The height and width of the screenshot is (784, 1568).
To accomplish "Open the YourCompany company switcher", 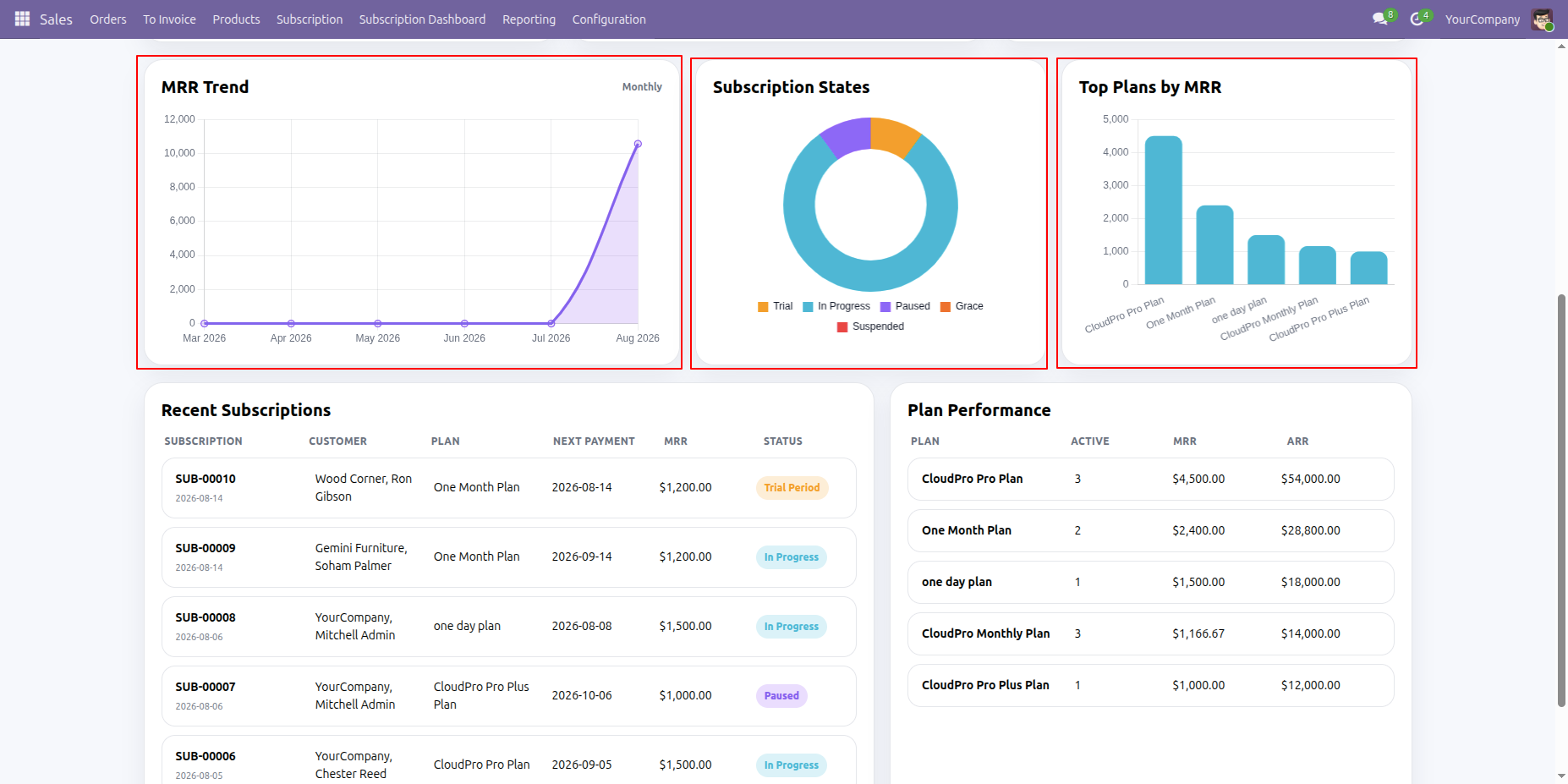I will [1482, 19].
